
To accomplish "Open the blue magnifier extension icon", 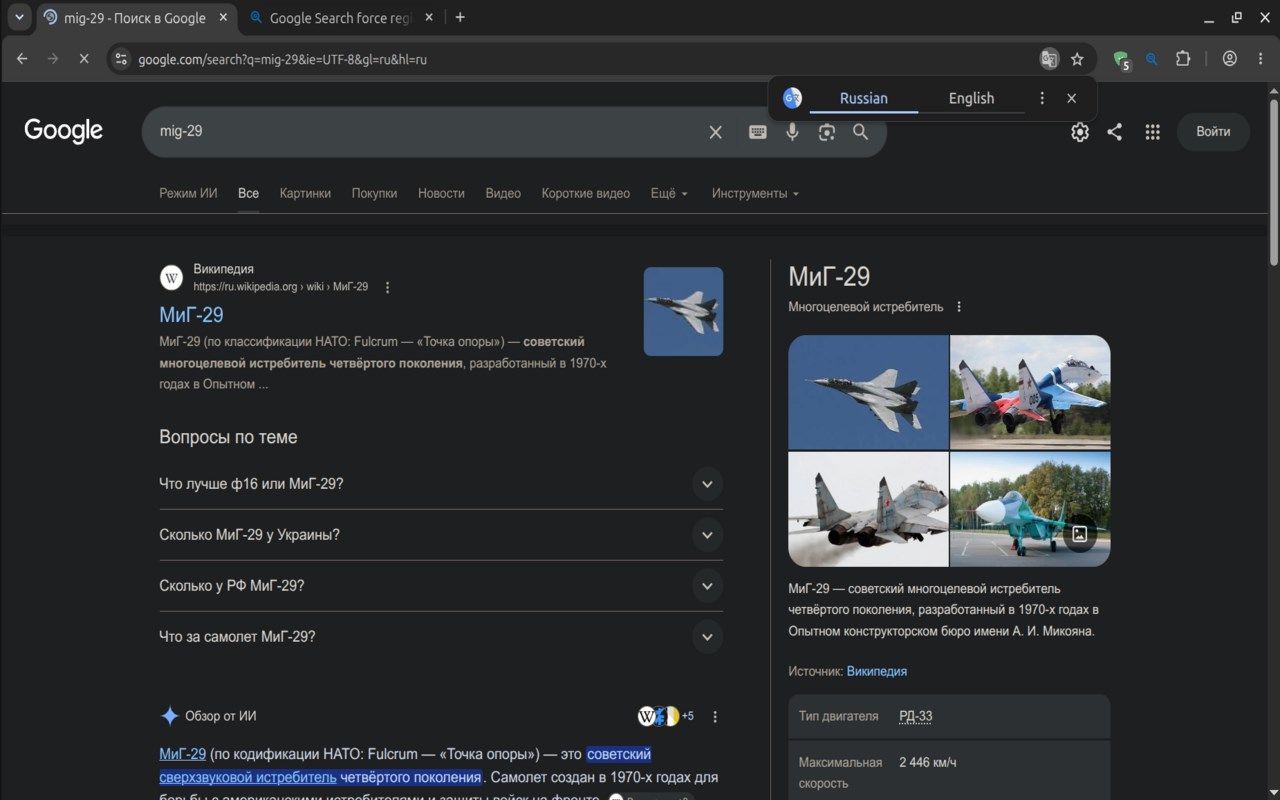I will point(1152,59).
